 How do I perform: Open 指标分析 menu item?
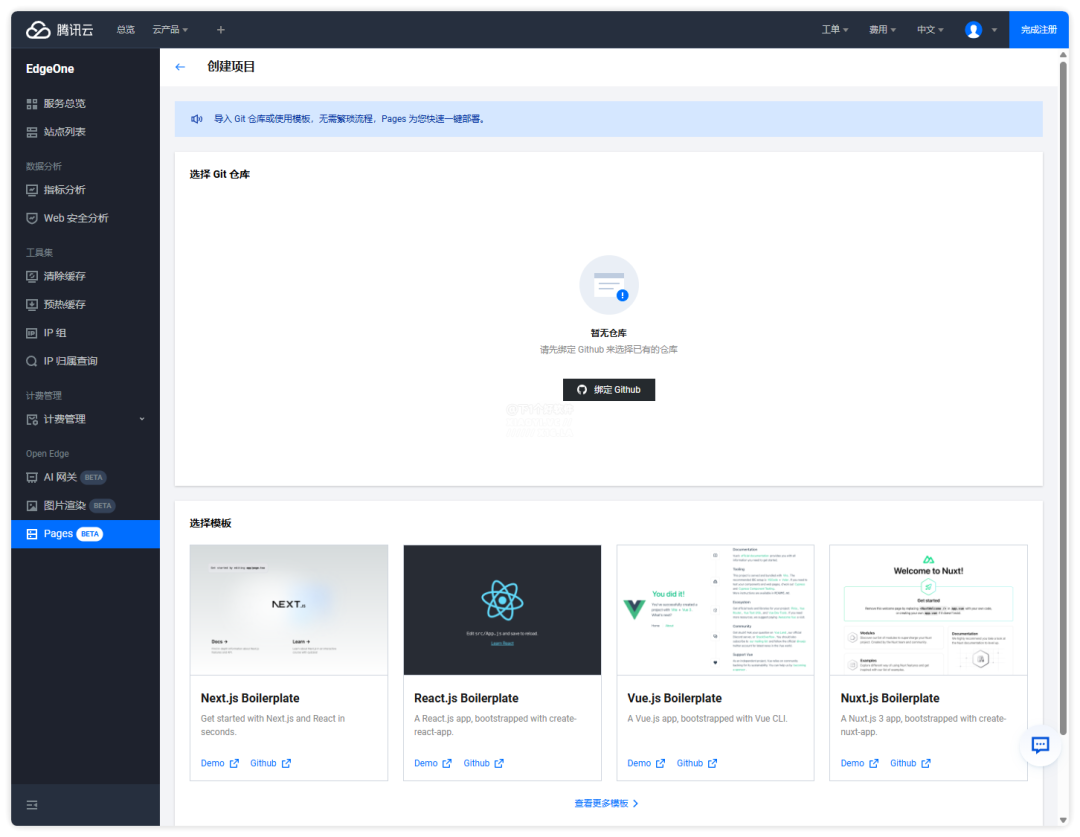(85, 190)
